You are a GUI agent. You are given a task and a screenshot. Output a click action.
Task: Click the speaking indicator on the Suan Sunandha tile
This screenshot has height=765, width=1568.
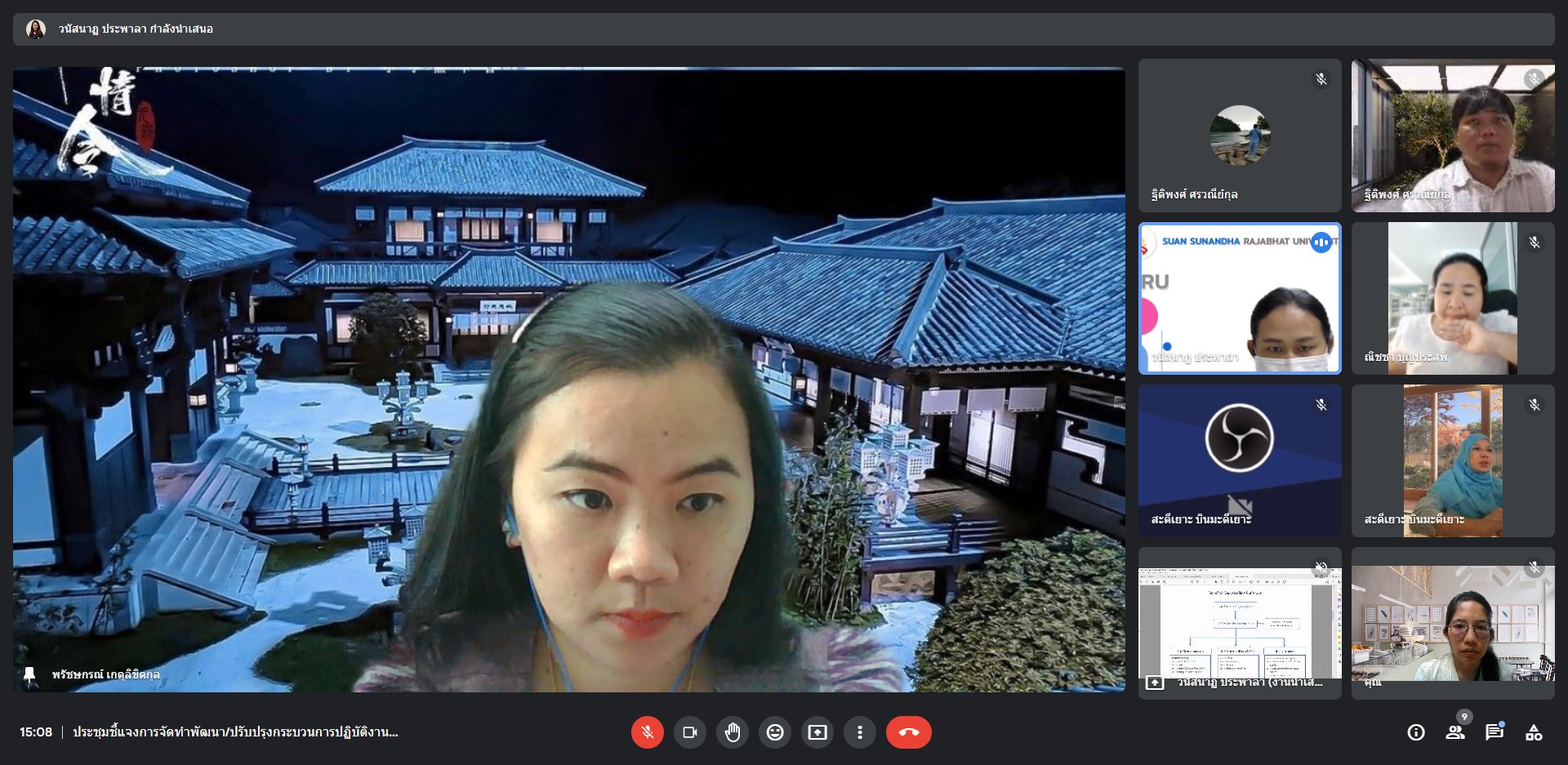click(1321, 242)
